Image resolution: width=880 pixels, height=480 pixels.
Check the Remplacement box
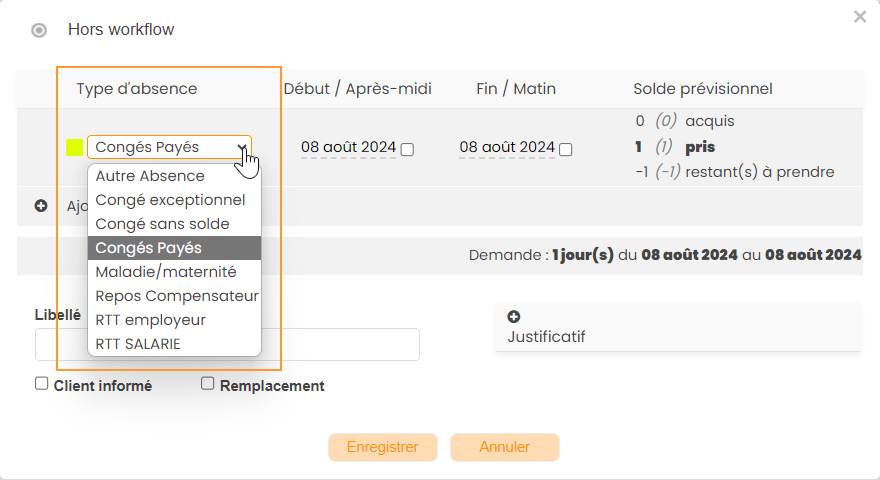pos(208,383)
